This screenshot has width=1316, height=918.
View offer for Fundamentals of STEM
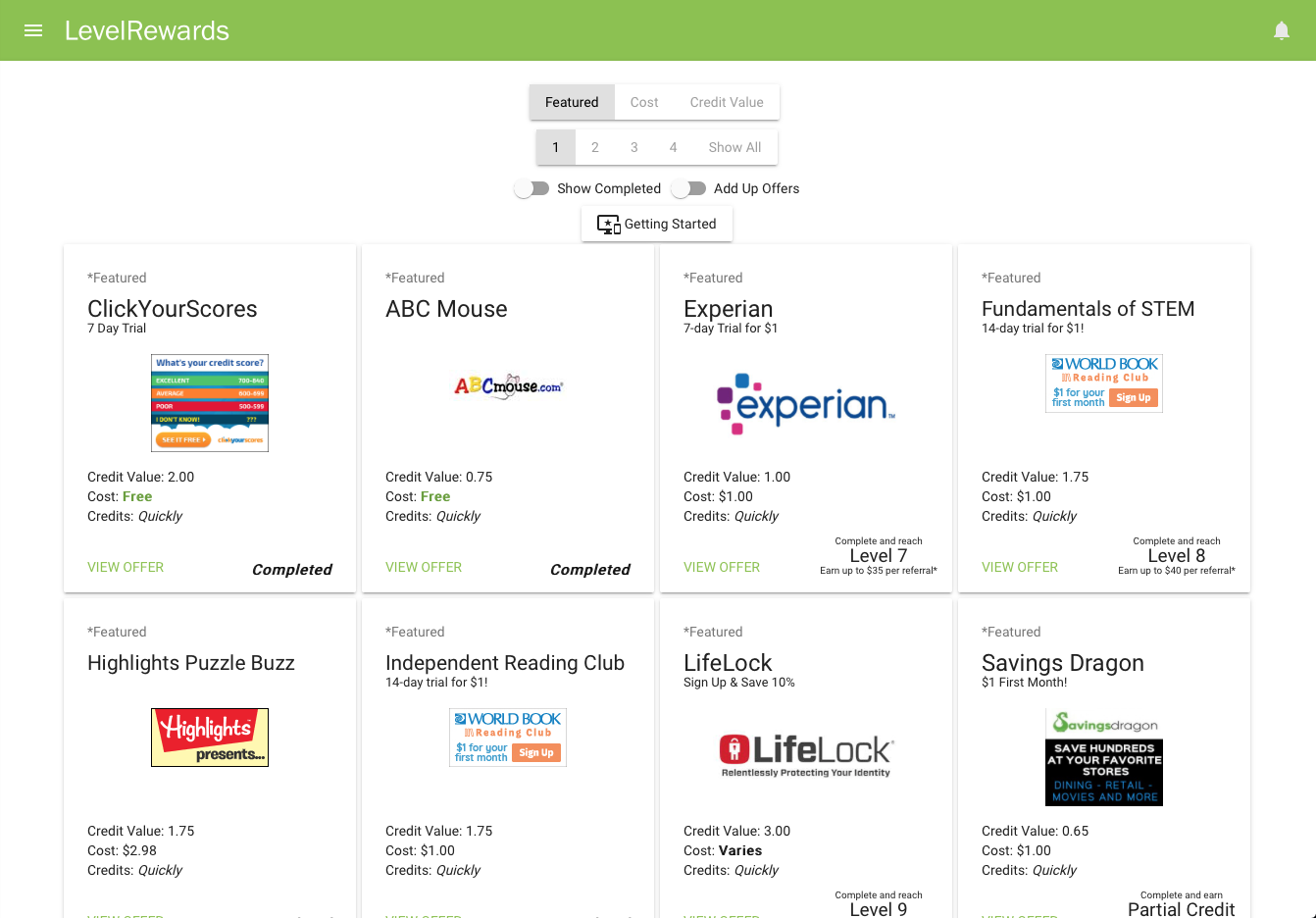[x=1020, y=567]
